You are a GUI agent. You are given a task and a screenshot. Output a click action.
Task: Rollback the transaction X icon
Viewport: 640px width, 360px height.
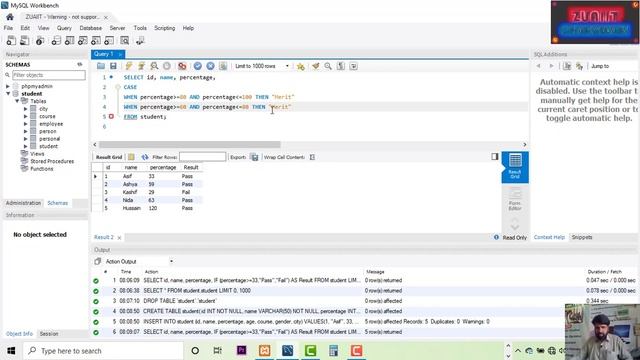coord(210,66)
